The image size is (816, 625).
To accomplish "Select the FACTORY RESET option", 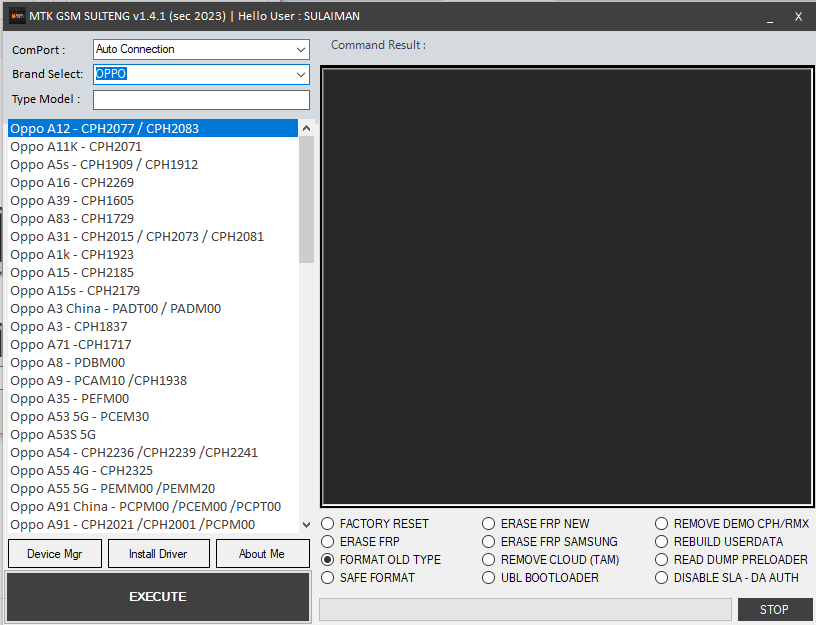I will click(x=328, y=523).
